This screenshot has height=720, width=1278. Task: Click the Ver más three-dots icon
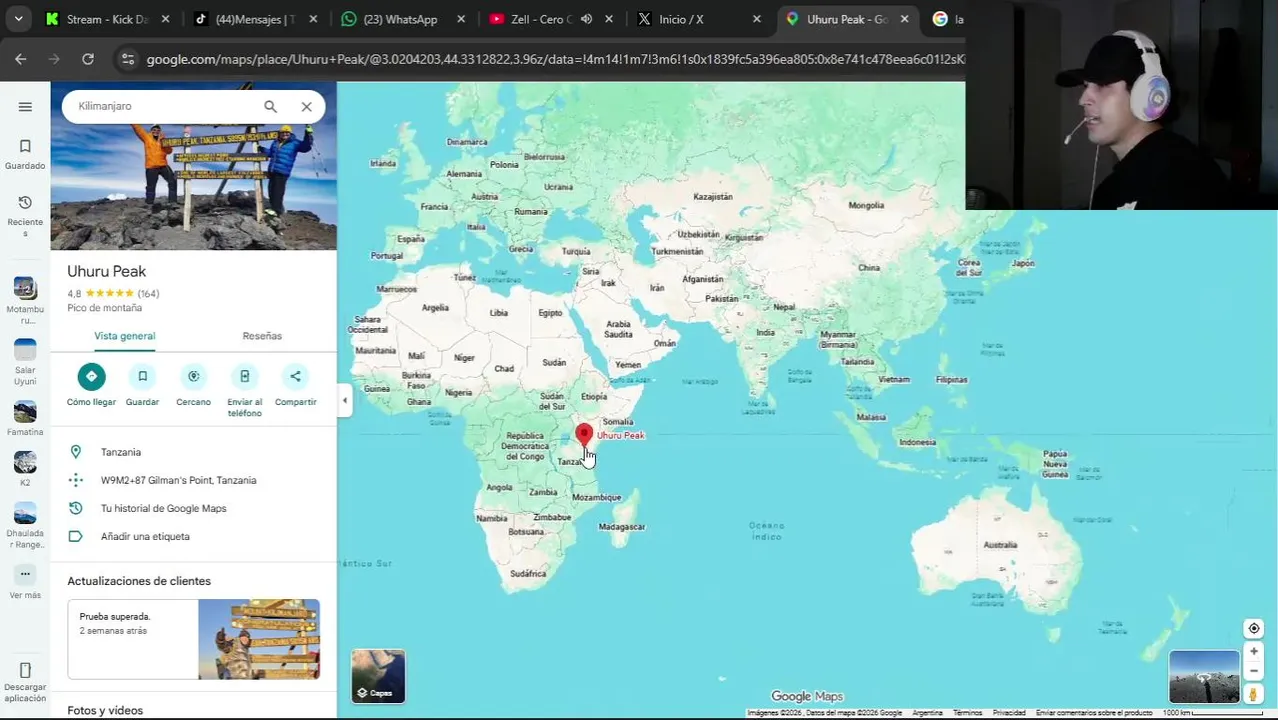[25, 574]
